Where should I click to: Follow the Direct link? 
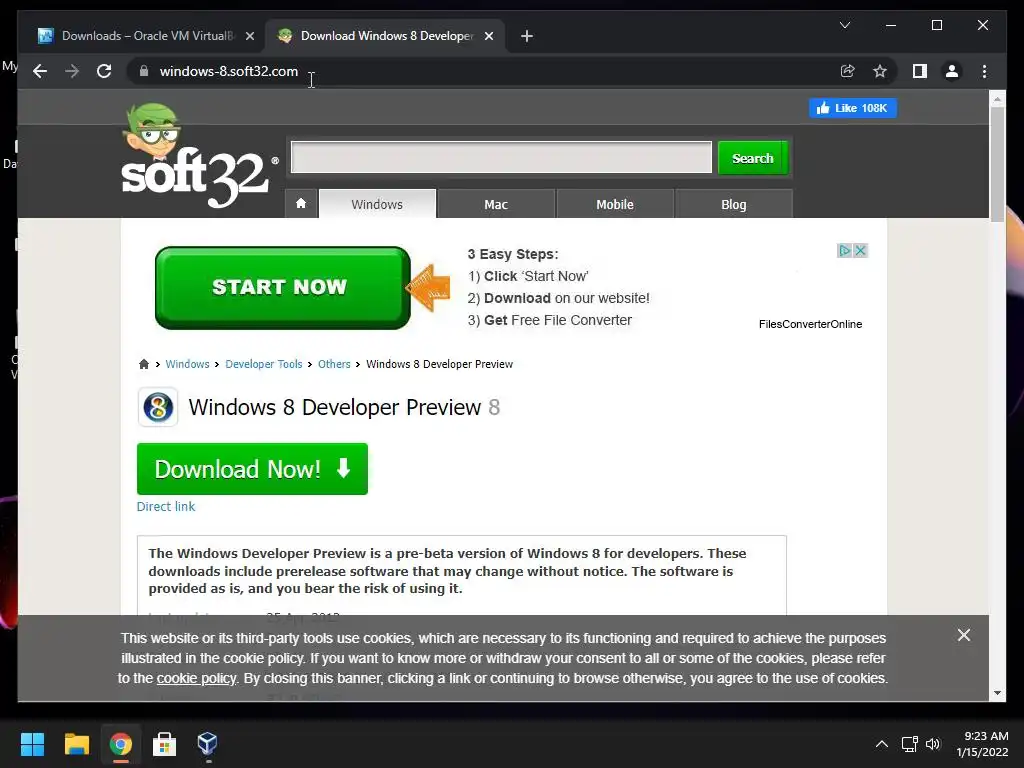(166, 506)
